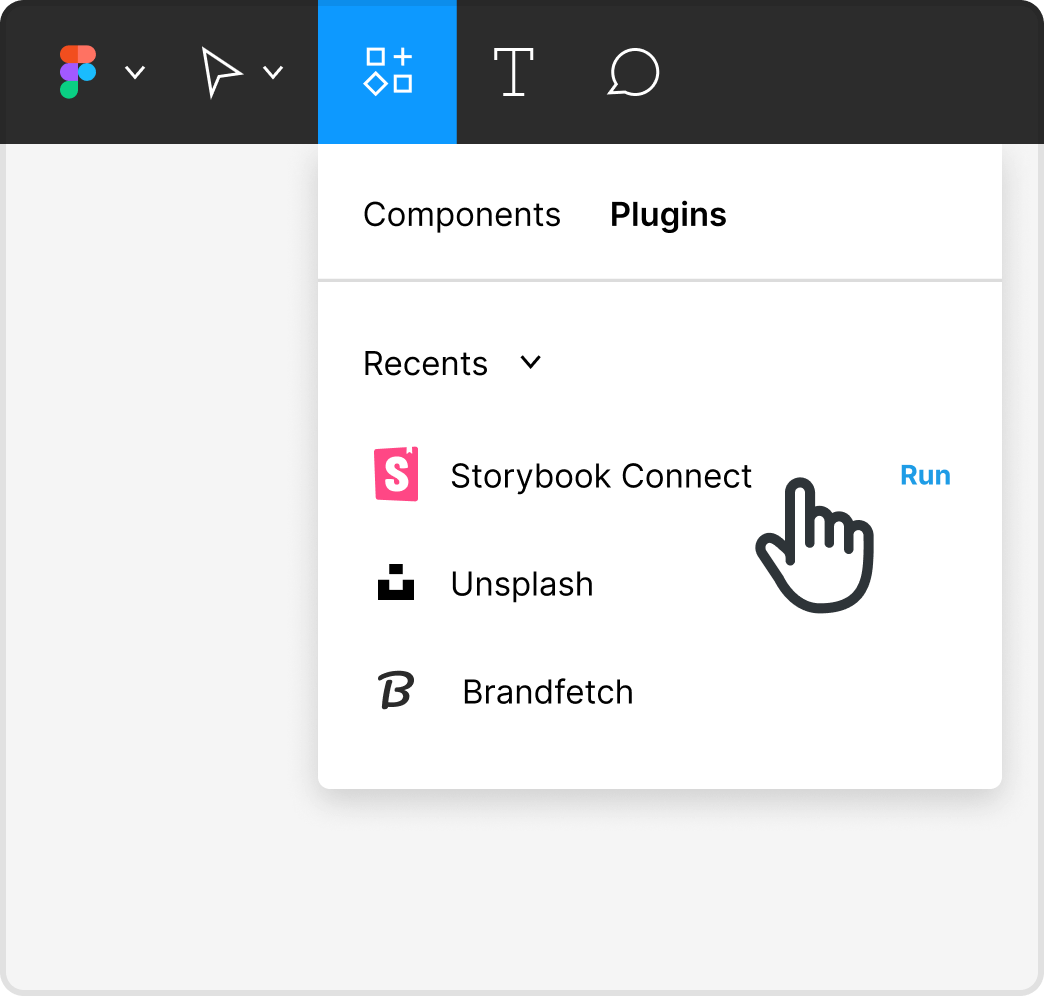Open the Storybook Connect entry
This screenshot has height=996, width=1044.
601,475
